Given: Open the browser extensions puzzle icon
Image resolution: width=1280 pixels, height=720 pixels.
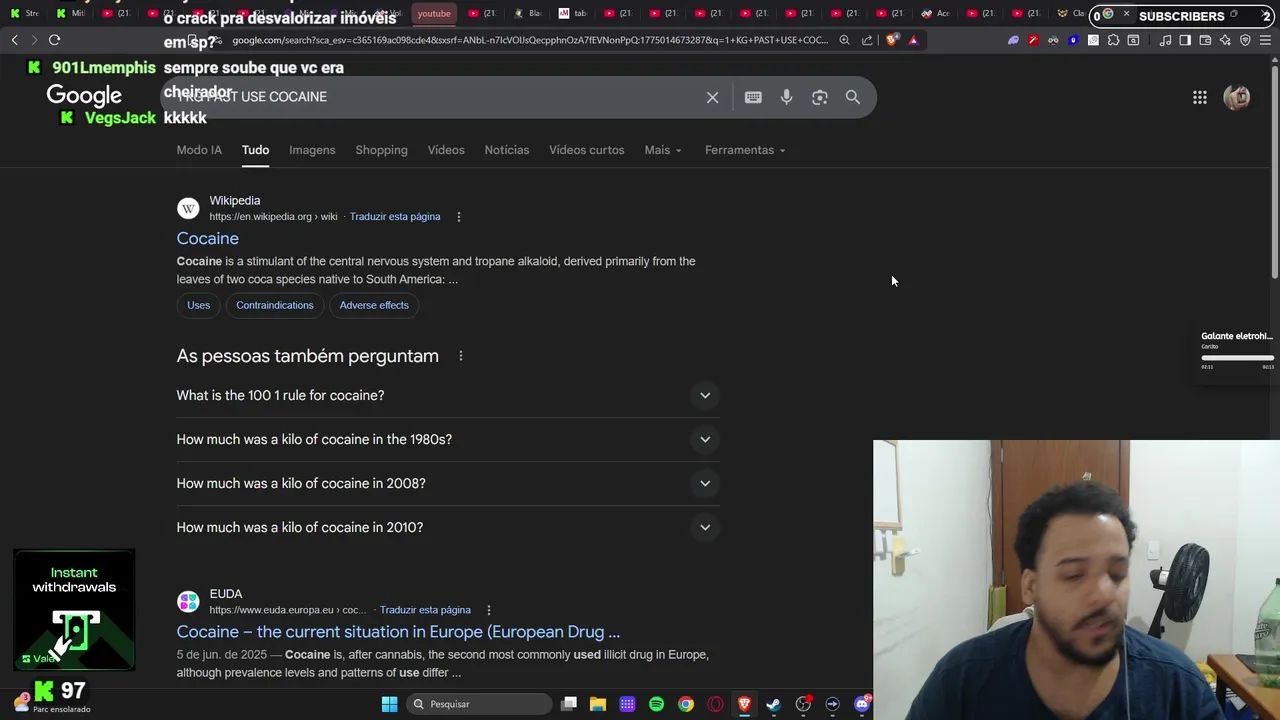Looking at the screenshot, I should tap(1113, 40).
